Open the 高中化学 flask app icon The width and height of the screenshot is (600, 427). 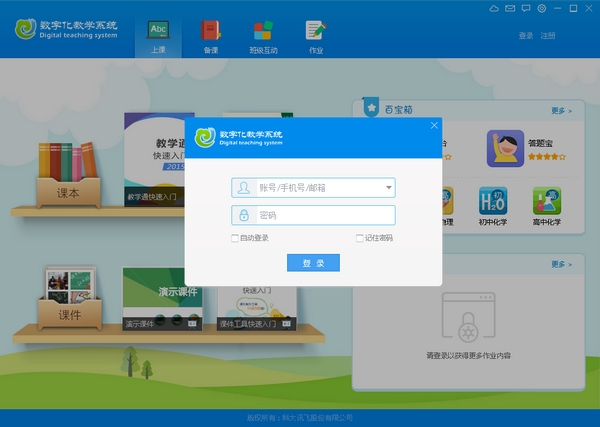click(x=547, y=201)
